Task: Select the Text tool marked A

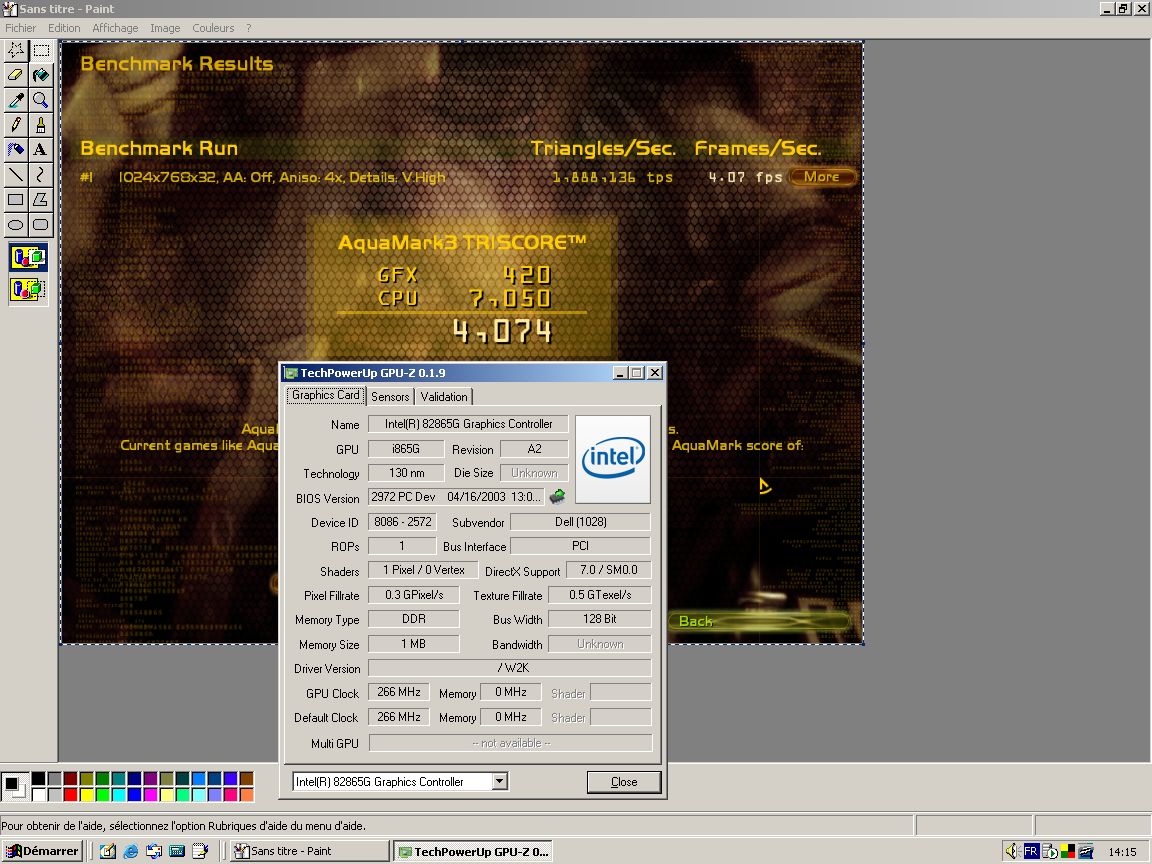Action: [x=41, y=150]
